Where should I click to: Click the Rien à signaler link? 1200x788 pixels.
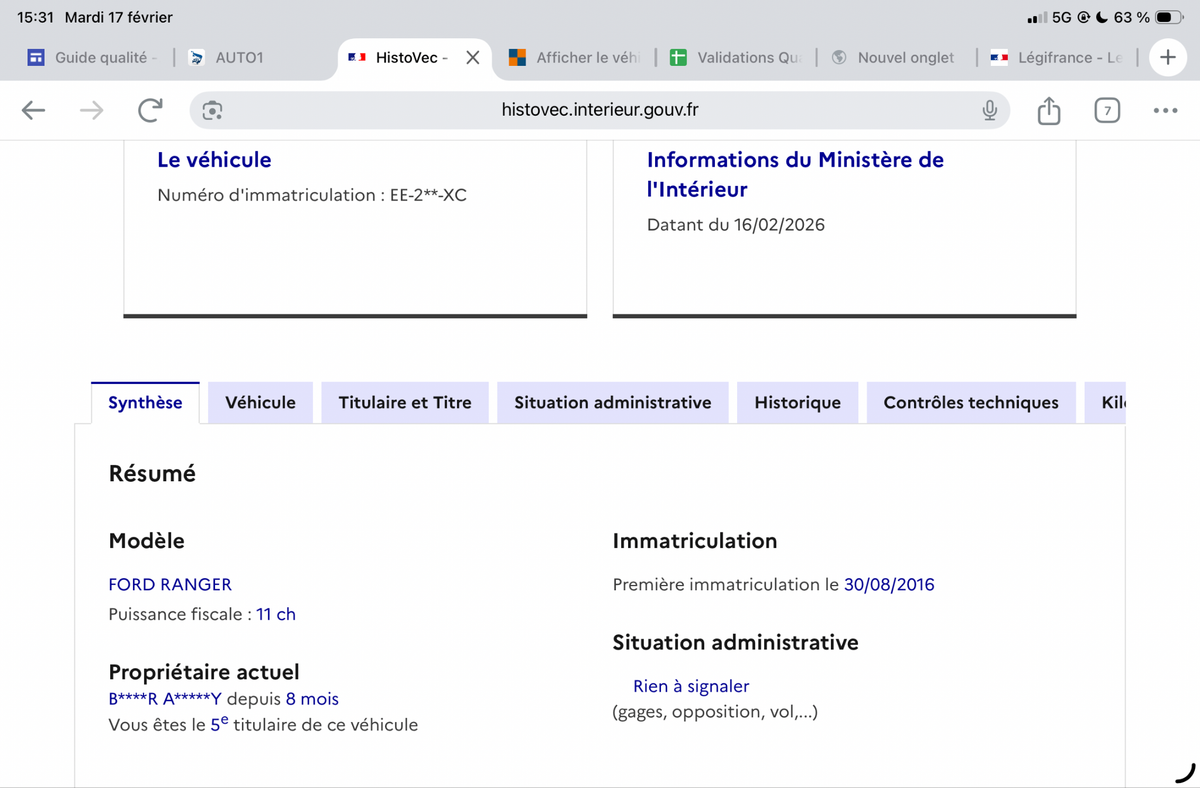coord(690,686)
